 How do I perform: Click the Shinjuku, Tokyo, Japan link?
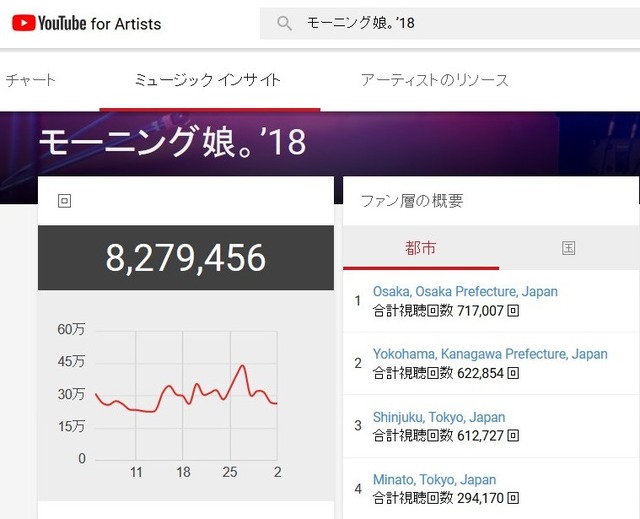[x=439, y=417]
